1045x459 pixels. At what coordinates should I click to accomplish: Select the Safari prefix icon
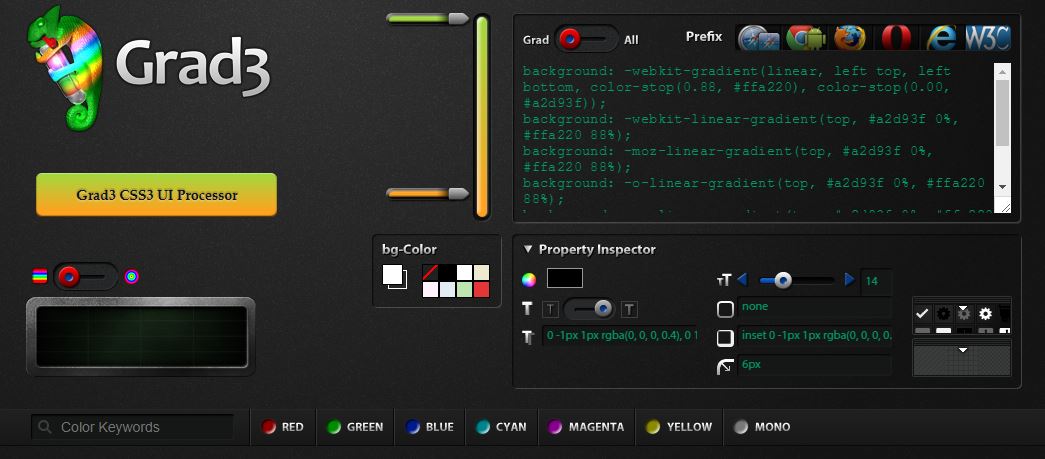(x=759, y=38)
